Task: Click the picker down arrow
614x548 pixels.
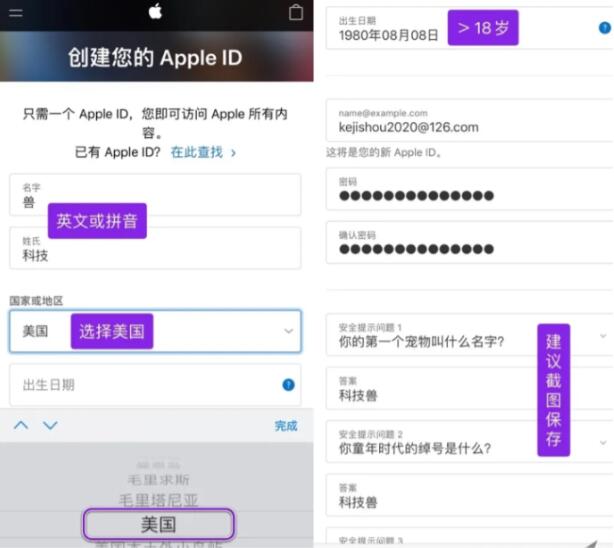Action: click(x=50, y=425)
